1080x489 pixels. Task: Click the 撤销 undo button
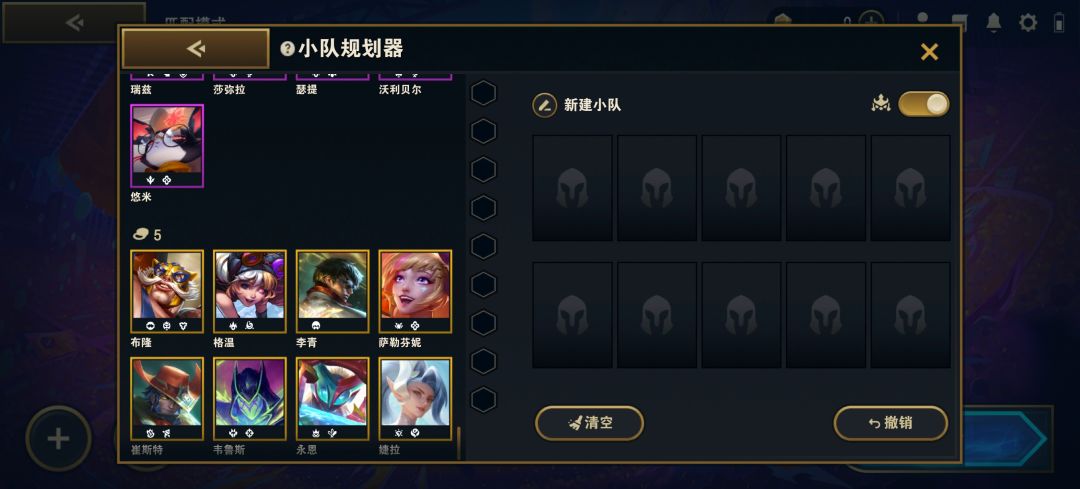click(x=891, y=423)
